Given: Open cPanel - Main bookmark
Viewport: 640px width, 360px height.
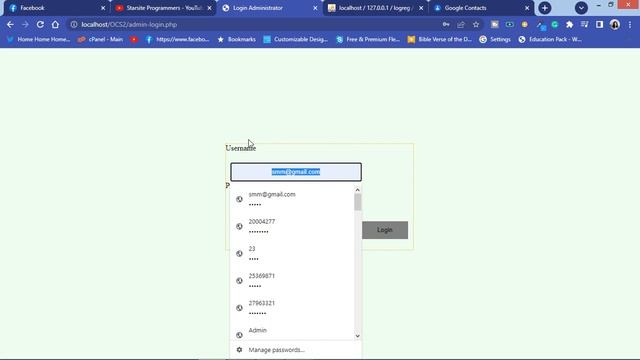Looking at the screenshot, I should (x=100, y=40).
